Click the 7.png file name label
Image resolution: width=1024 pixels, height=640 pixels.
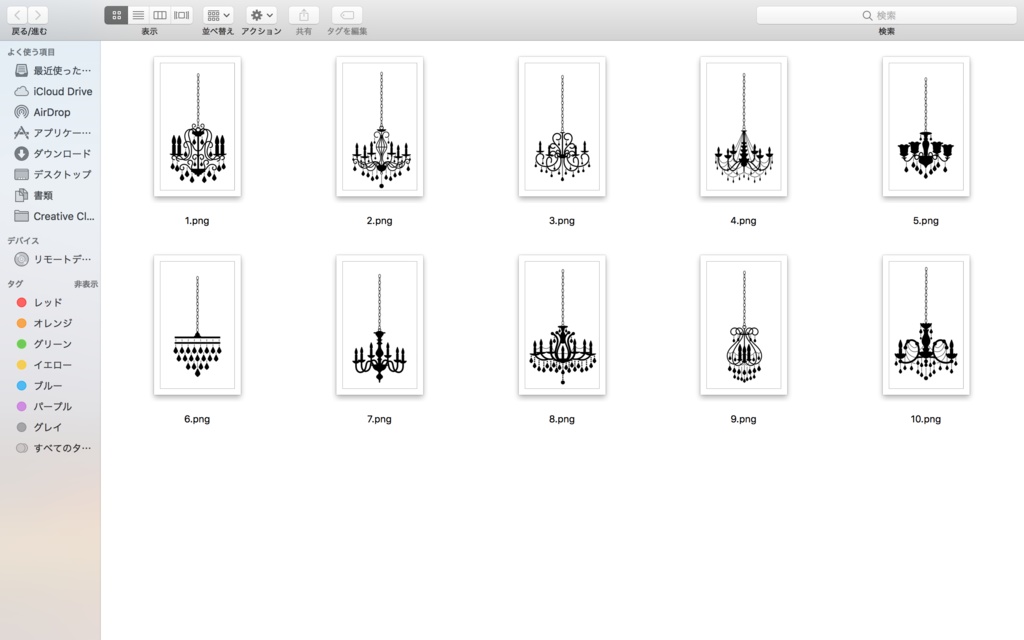[x=379, y=419]
